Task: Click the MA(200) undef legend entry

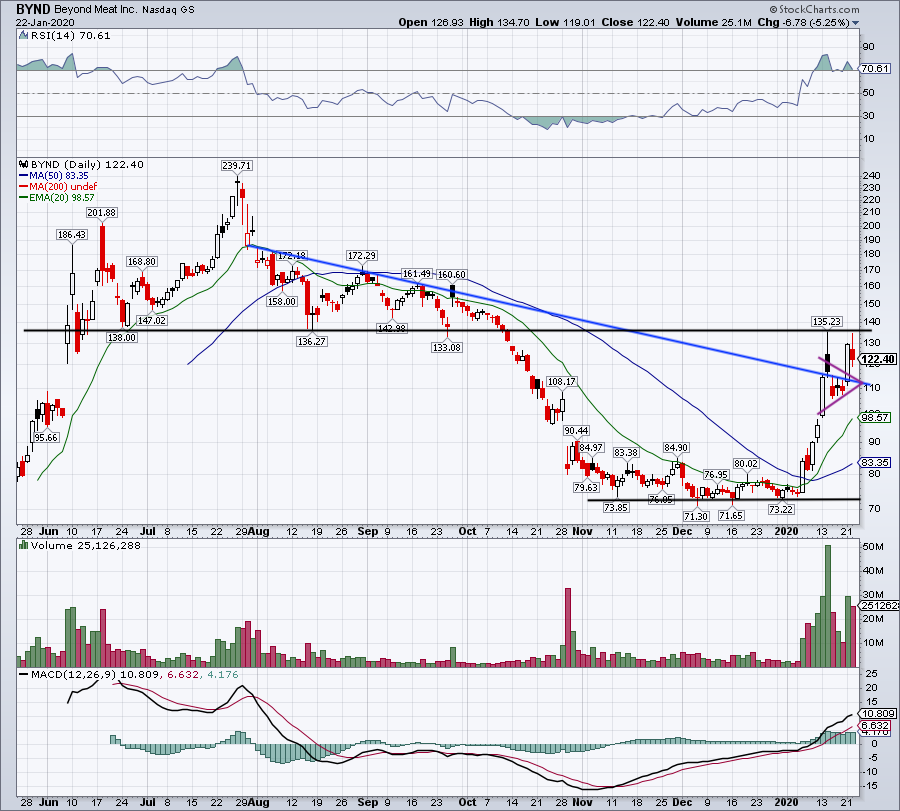Action: [58, 187]
